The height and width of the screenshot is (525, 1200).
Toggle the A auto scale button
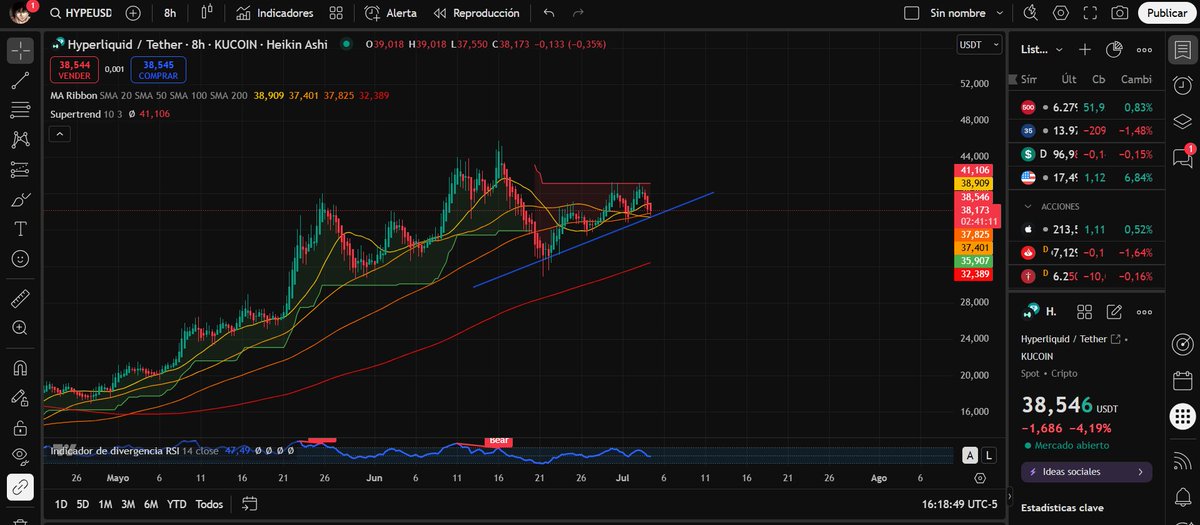970,455
